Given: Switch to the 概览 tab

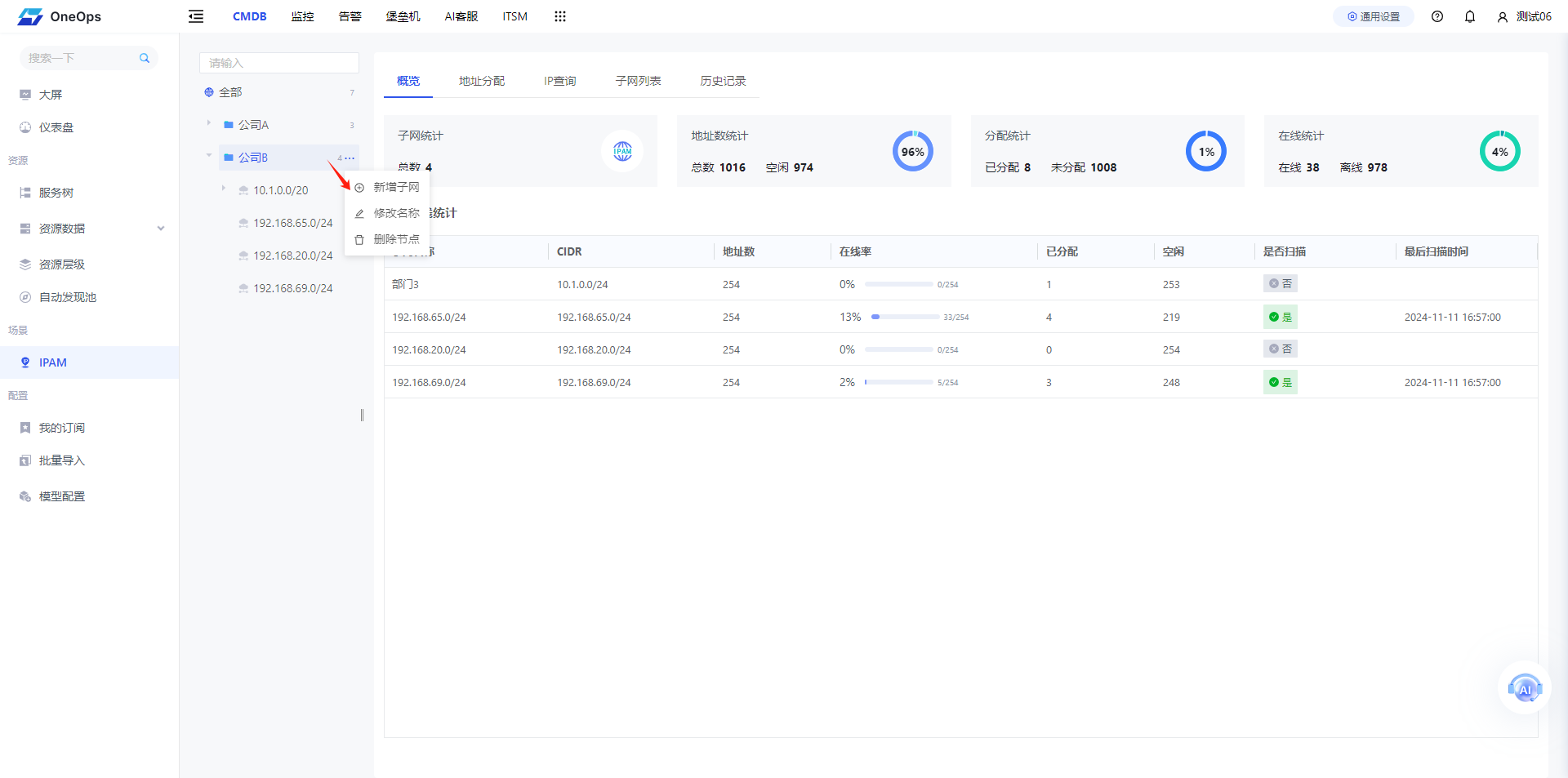Looking at the screenshot, I should (408, 81).
